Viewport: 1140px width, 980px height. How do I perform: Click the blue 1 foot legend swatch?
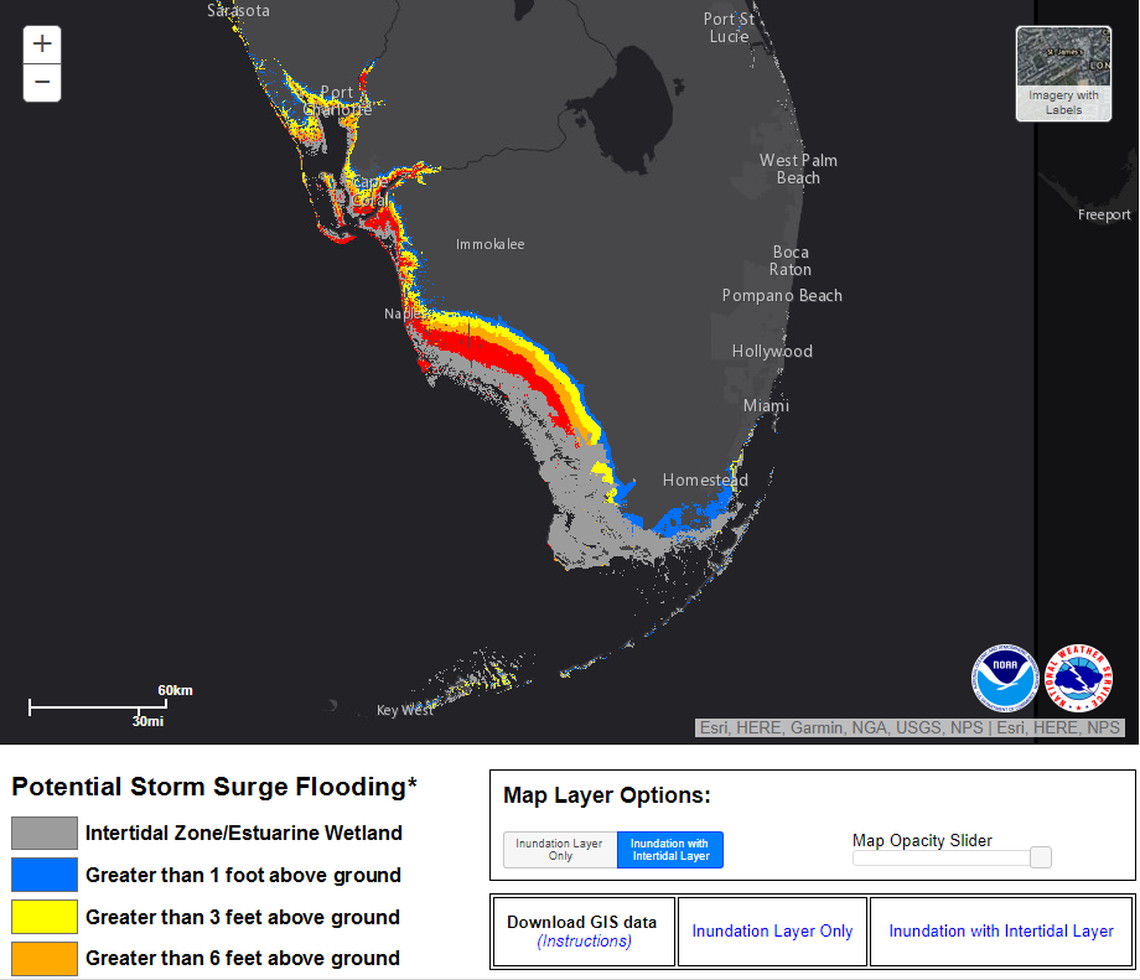44,875
